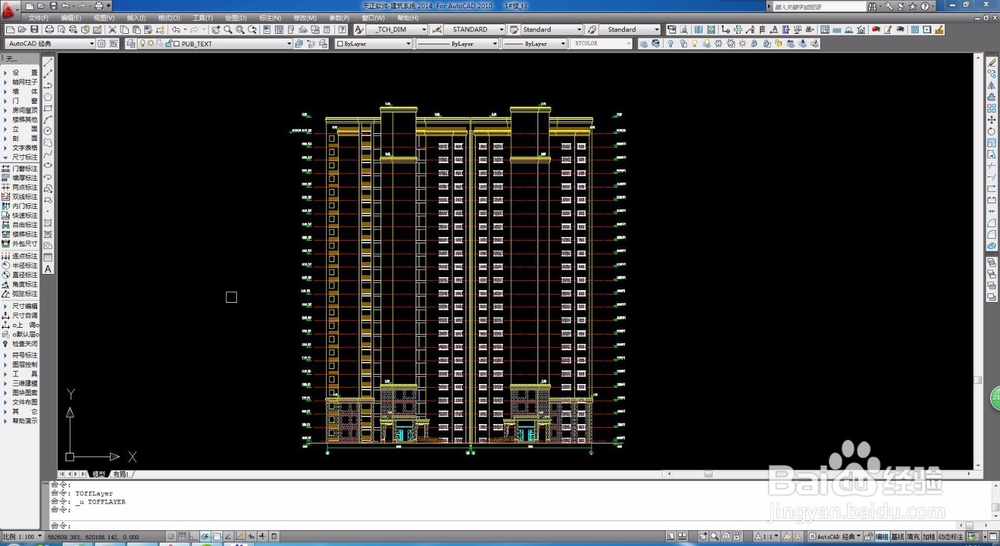Click the Zoom realtime magnifier icon
Screen dimensions: 1000x546
pos(228,29)
